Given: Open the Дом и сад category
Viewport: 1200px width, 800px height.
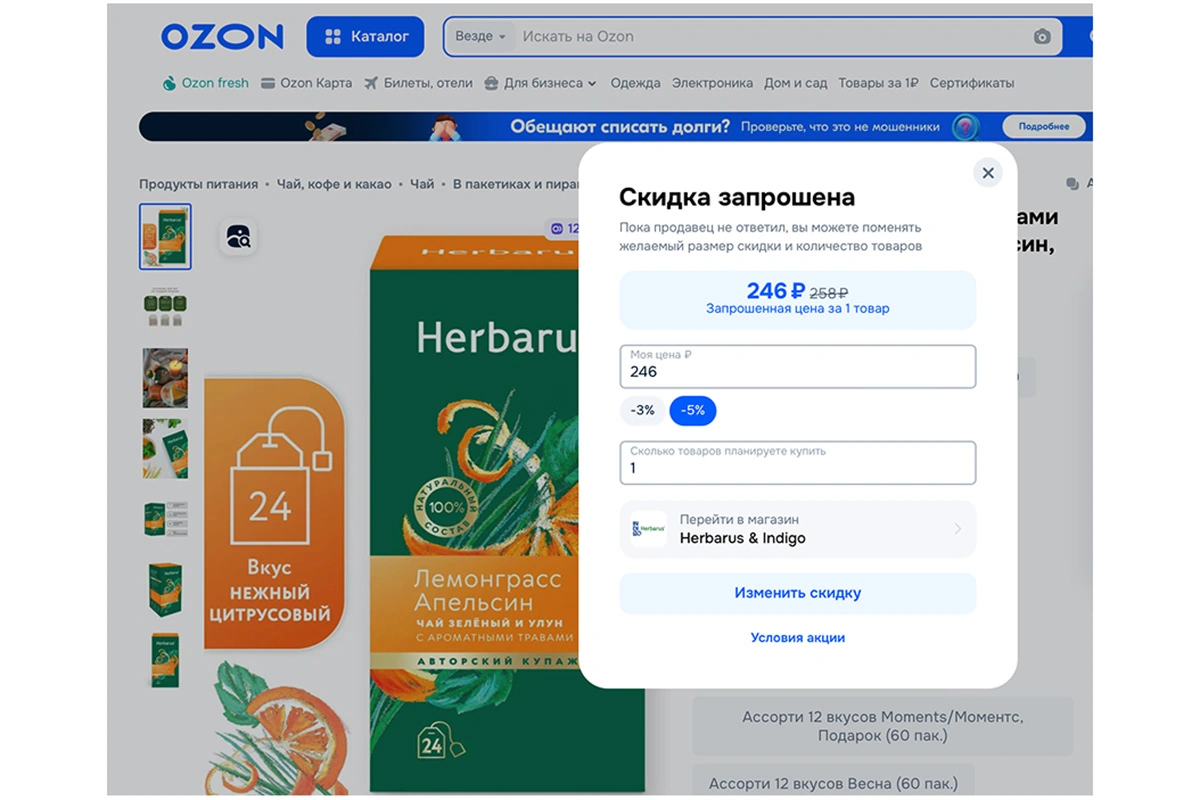Looking at the screenshot, I should (796, 83).
